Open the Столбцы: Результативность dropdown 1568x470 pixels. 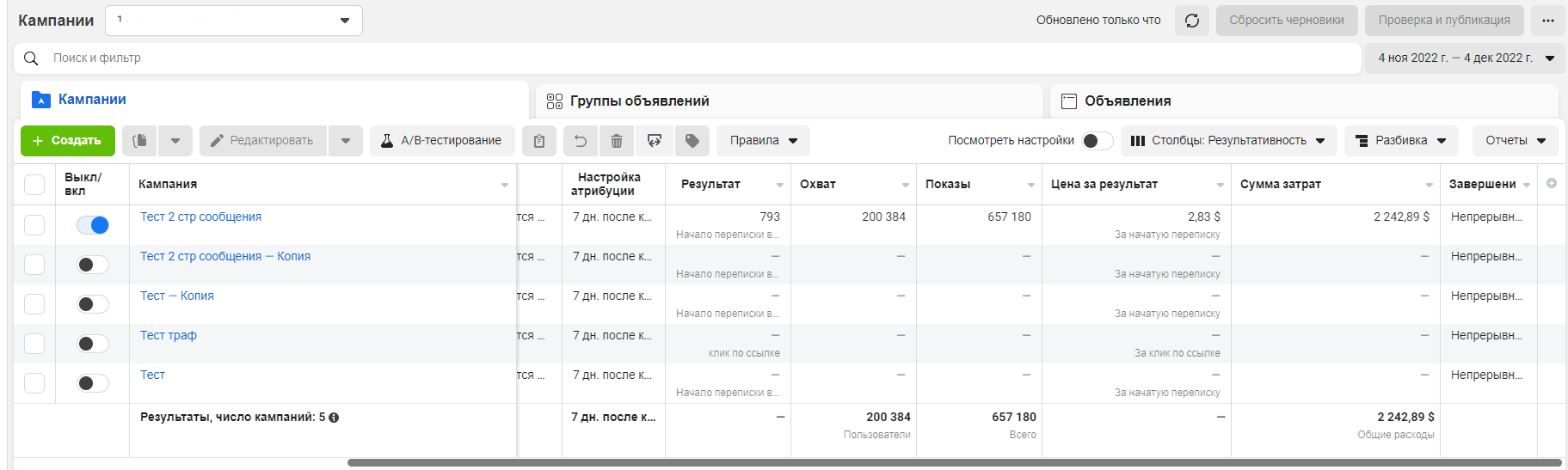tap(1228, 141)
